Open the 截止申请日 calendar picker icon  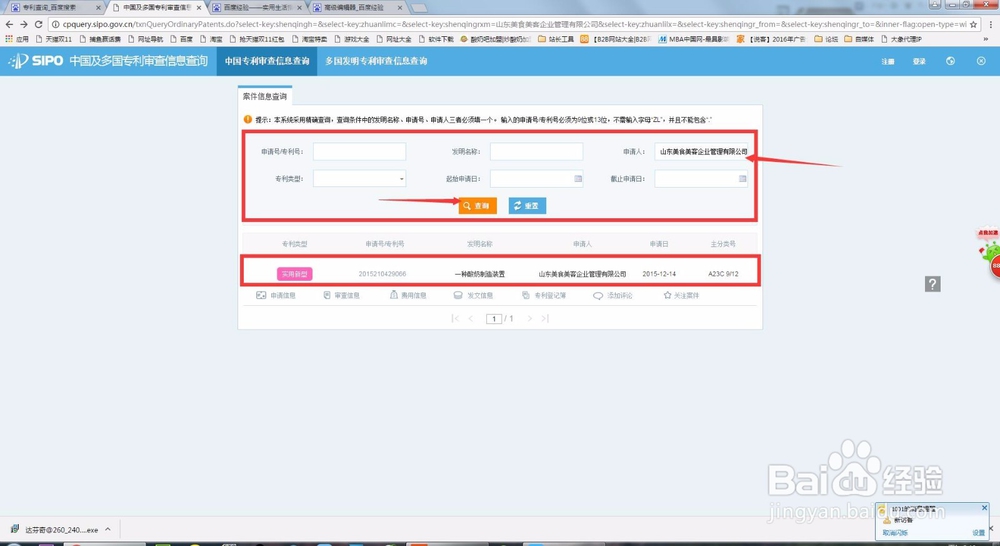(742, 179)
